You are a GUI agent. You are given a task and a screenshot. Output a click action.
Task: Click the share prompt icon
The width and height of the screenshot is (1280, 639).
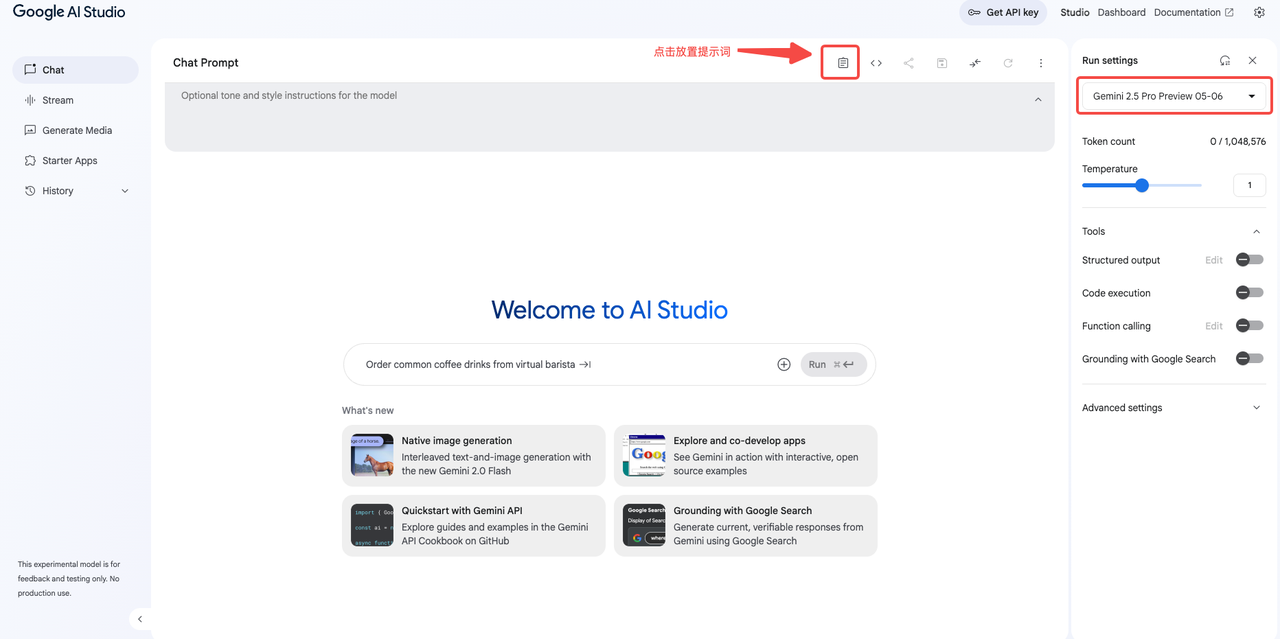pos(908,63)
